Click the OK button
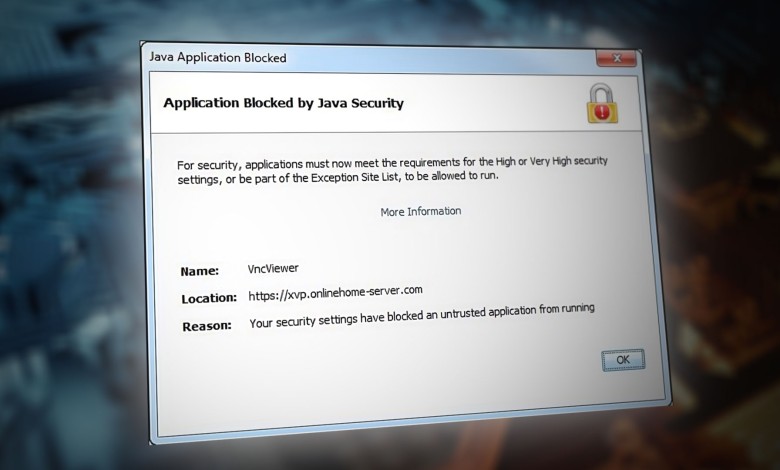This screenshot has width=780, height=470. pyautogui.click(x=623, y=360)
